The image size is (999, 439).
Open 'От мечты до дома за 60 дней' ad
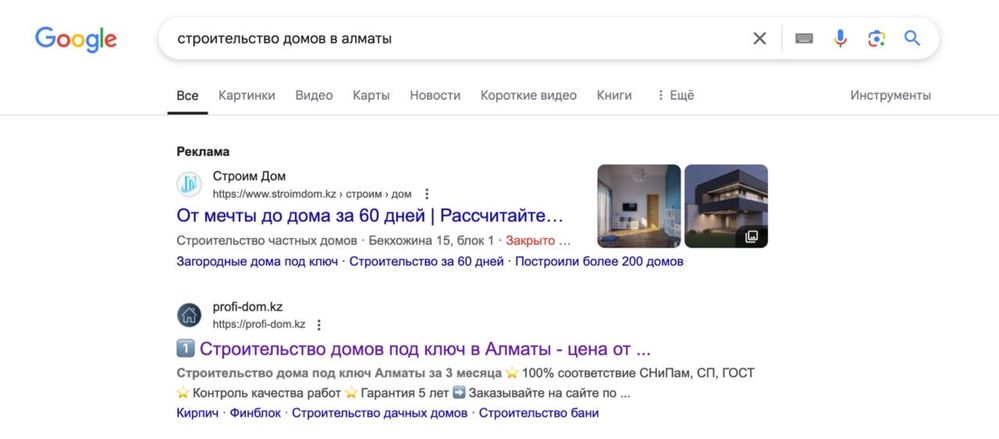click(370, 216)
